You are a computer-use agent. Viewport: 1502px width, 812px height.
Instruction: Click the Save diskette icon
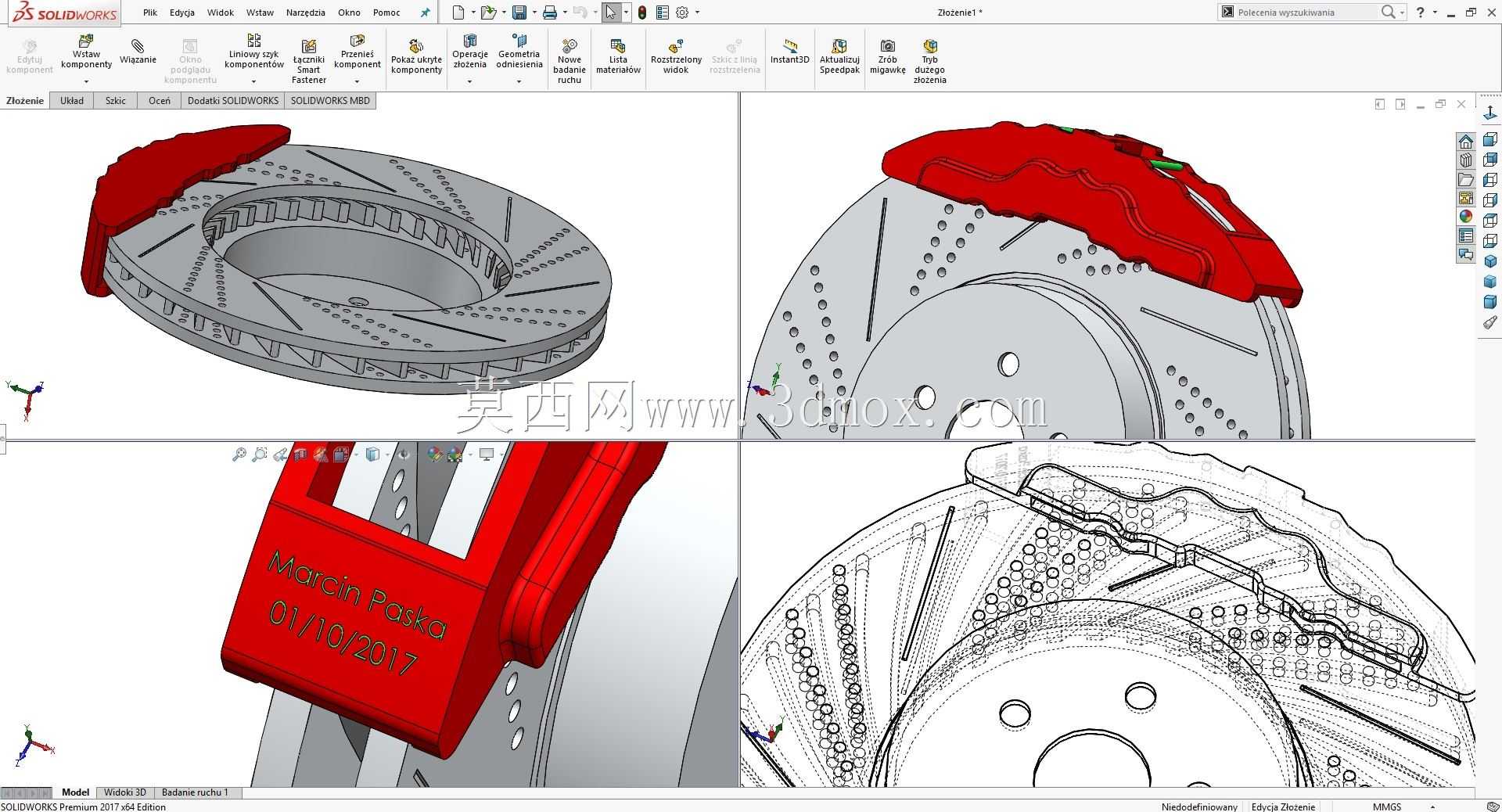tap(519, 13)
